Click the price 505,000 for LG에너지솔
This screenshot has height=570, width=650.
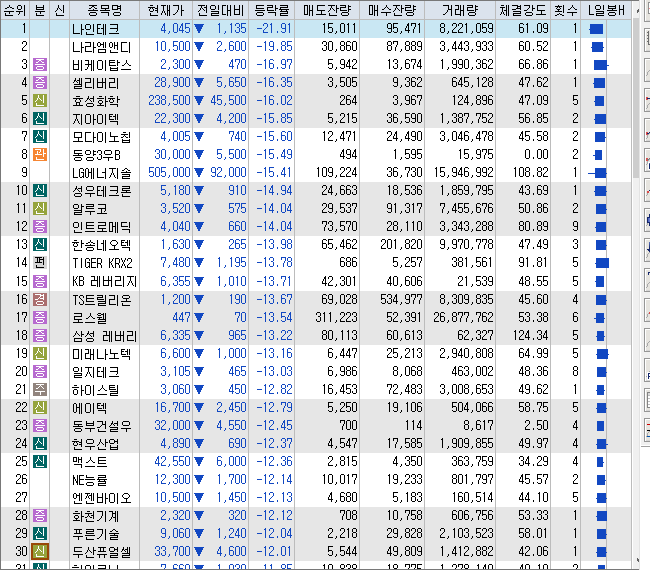pyautogui.click(x=170, y=172)
